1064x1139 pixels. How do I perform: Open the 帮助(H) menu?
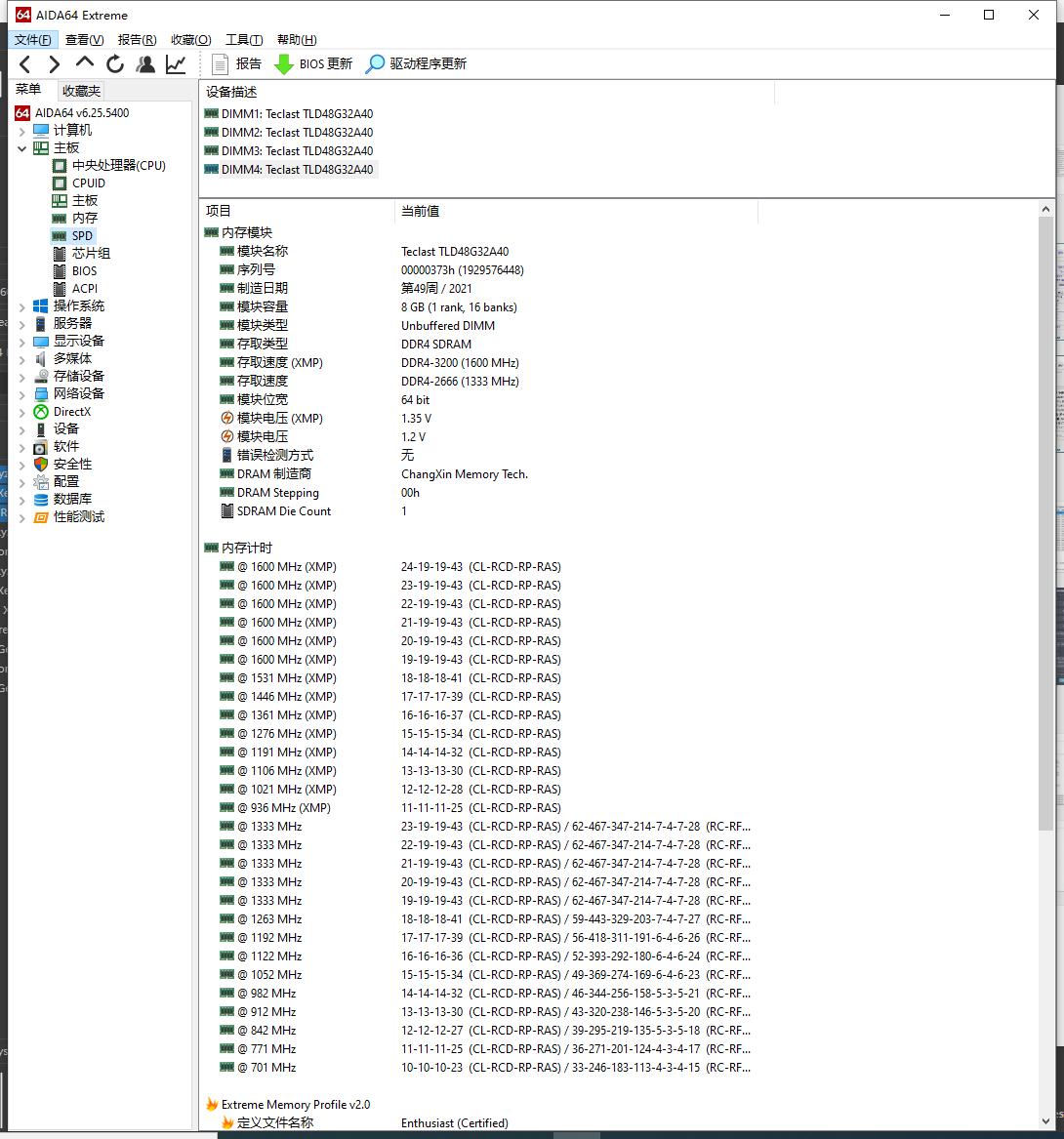pyautogui.click(x=297, y=39)
